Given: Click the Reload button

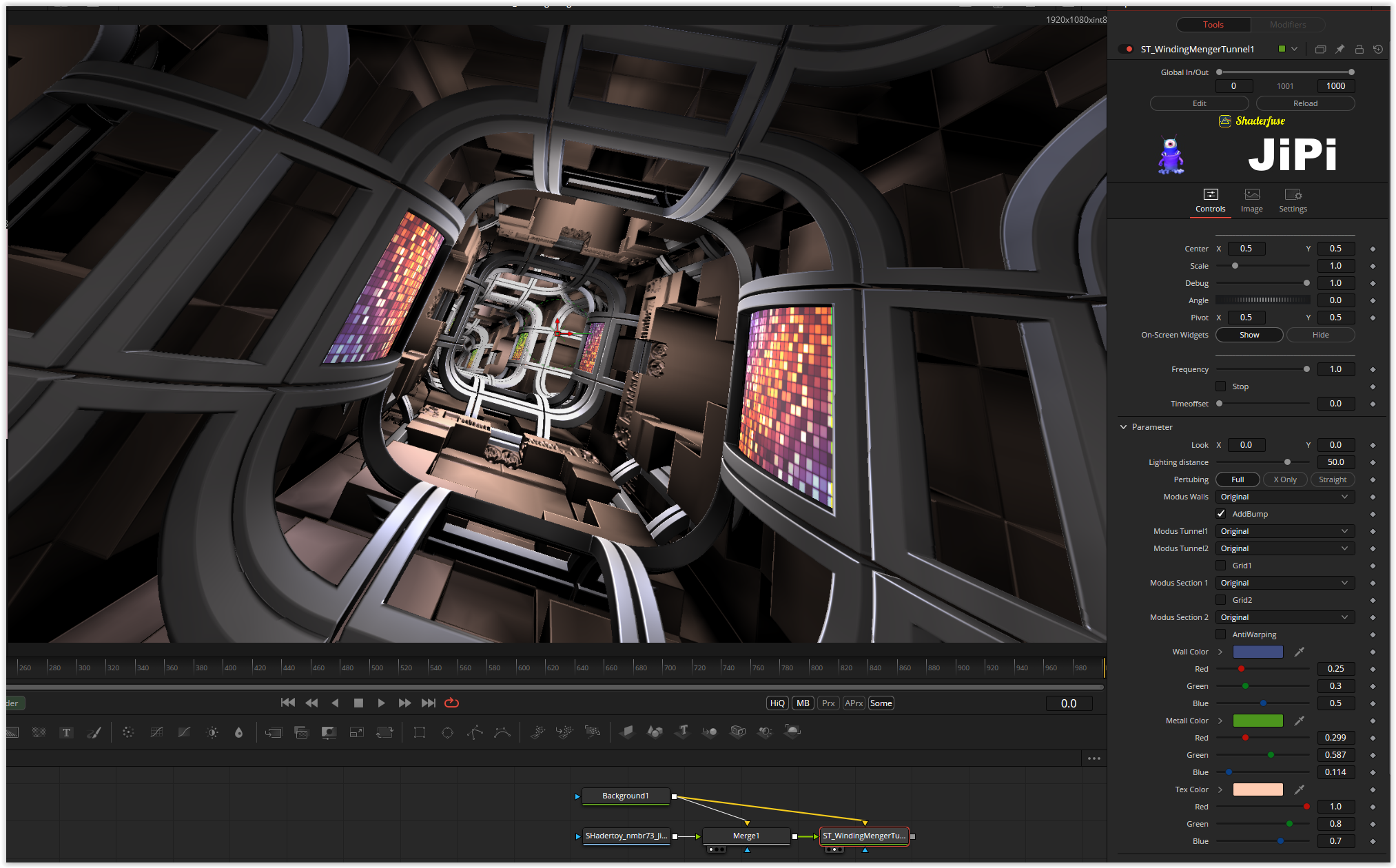Looking at the screenshot, I should [x=1305, y=103].
